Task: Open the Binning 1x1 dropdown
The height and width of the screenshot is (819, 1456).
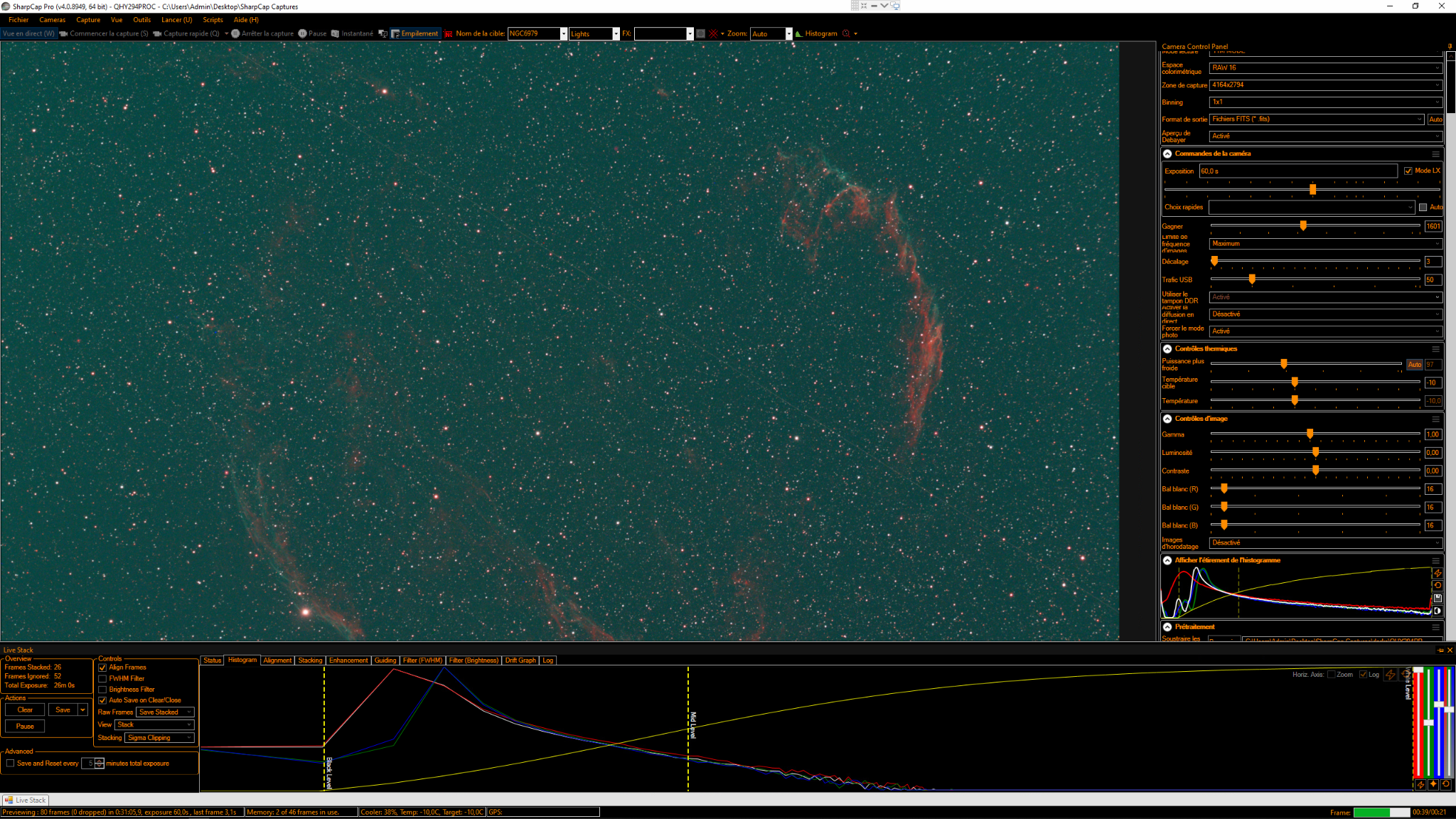Action: pos(1326,102)
